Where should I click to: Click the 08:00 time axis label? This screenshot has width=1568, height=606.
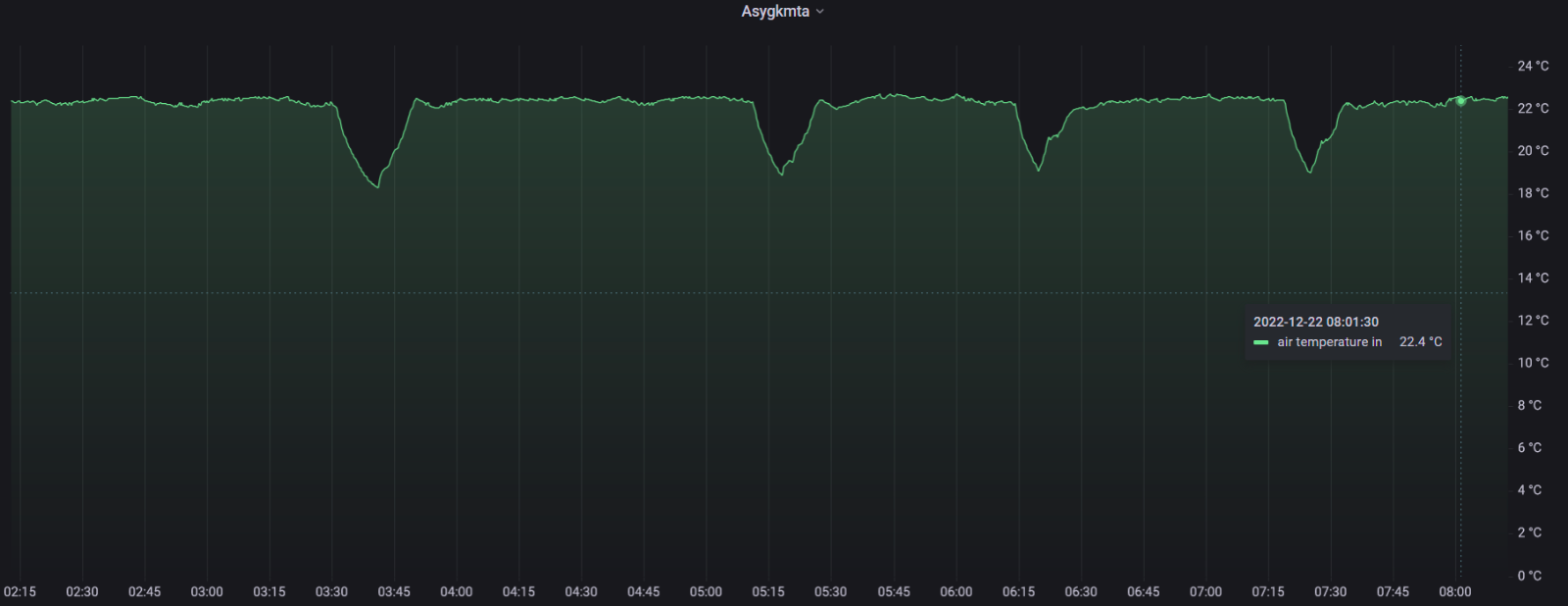point(1455,591)
